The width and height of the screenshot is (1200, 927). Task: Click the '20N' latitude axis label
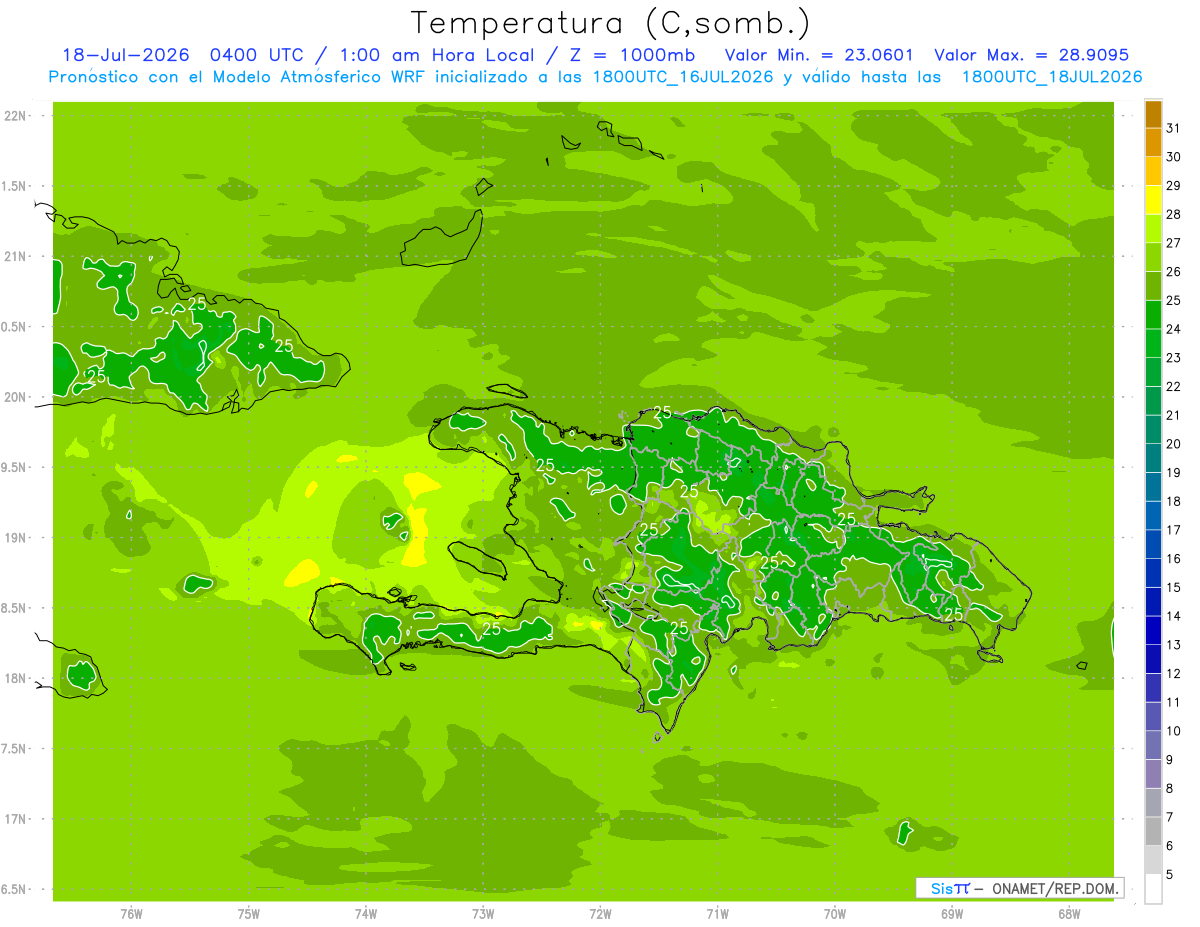click(15, 398)
